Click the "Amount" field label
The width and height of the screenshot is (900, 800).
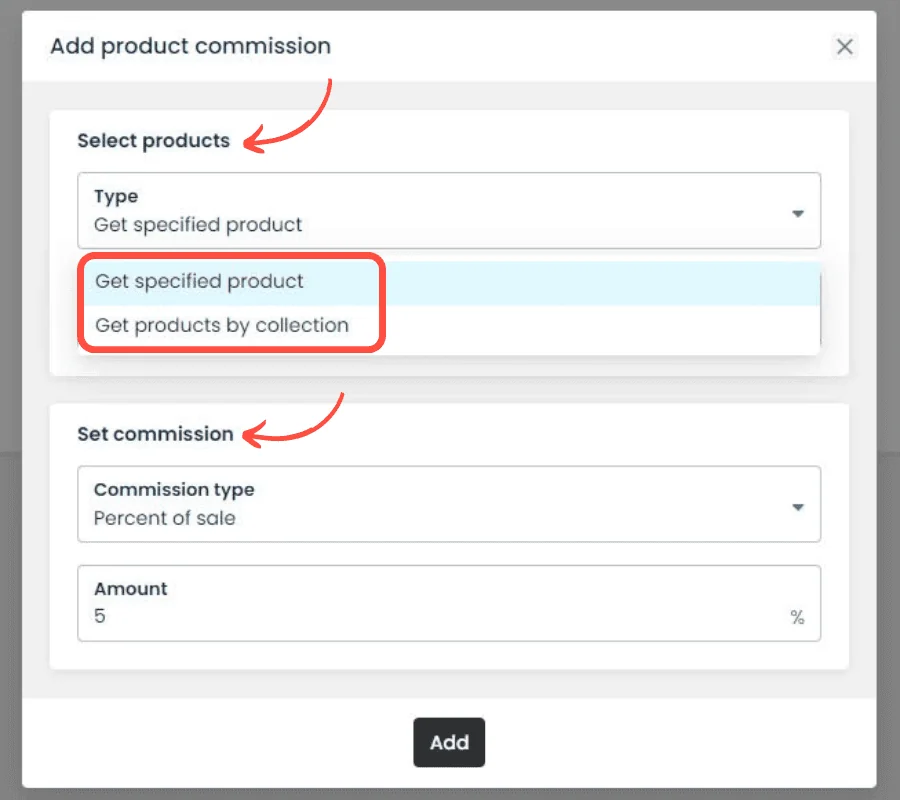tap(131, 589)
